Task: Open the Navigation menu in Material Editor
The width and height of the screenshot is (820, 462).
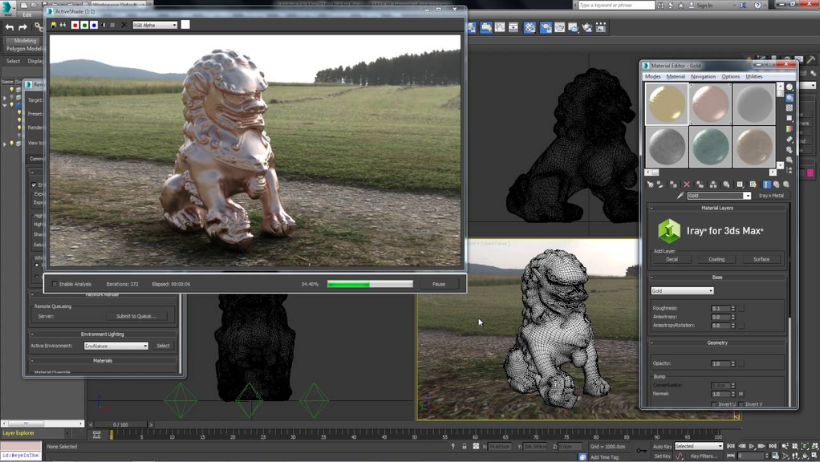Action: click(x=703, y=76)
